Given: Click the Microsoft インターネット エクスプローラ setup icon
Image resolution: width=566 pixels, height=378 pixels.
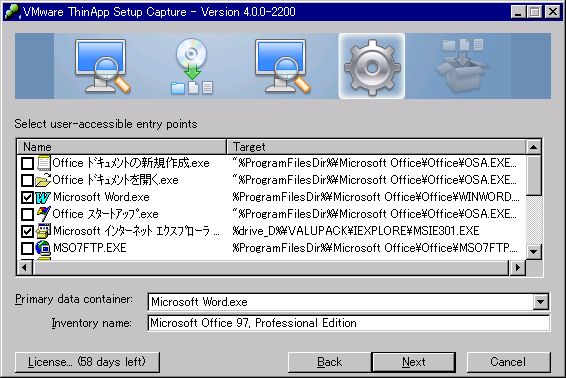Looking at the screenshot, I should click(x=43, y=231).
